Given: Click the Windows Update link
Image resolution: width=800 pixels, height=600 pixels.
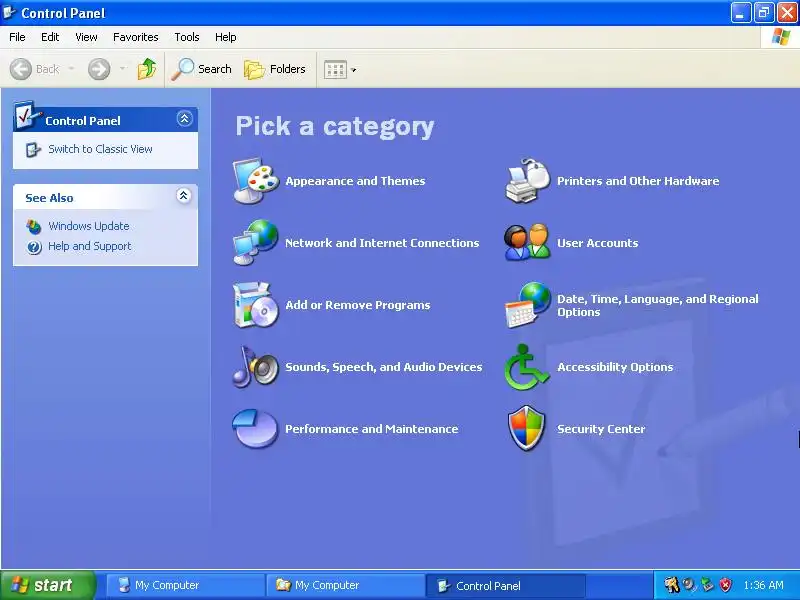Looking at the screenshot, I should 89,226.
